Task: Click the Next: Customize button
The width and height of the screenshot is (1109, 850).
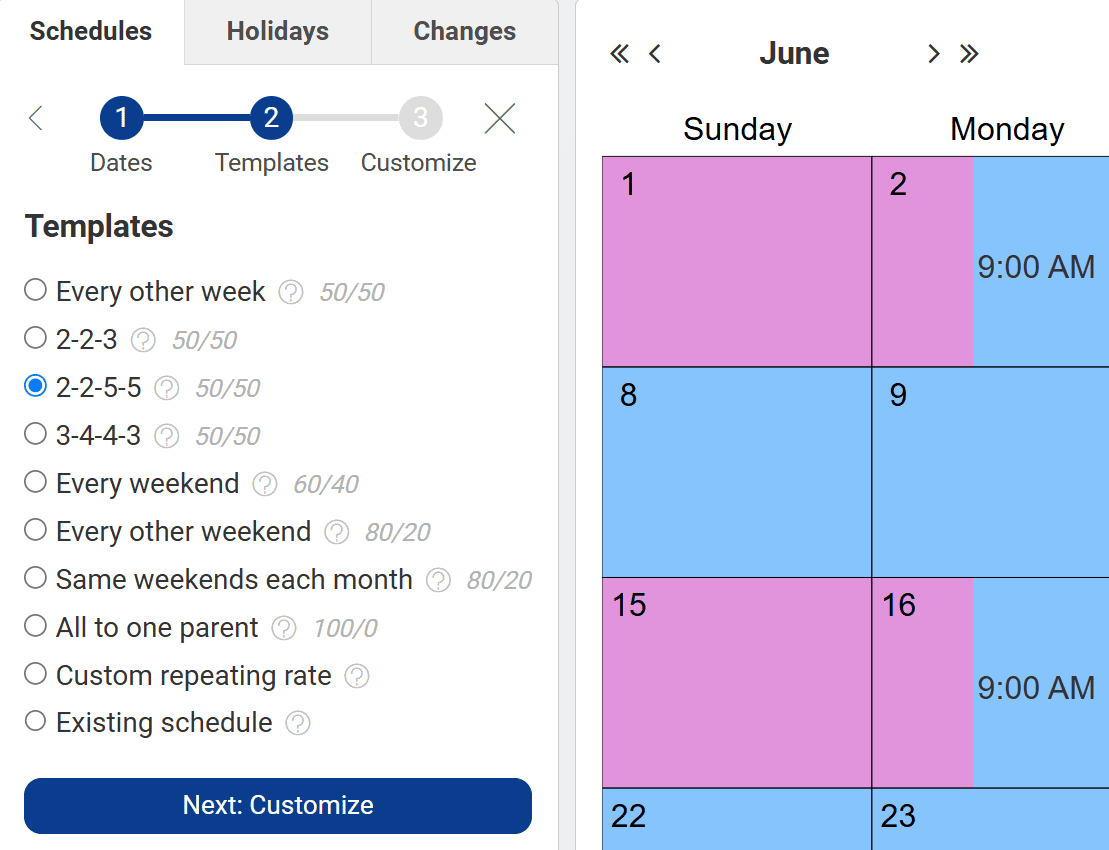Action: click(278, 806)
